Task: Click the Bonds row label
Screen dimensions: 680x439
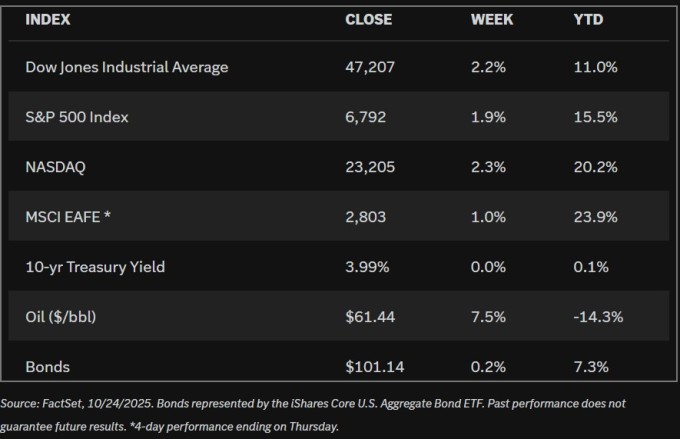Action: click(x=48, y=367)
